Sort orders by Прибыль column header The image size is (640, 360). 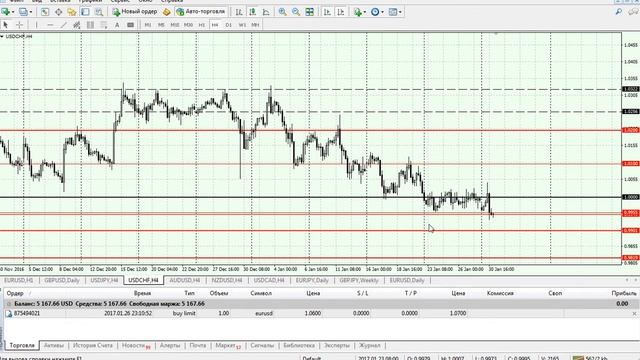(624, 293)
